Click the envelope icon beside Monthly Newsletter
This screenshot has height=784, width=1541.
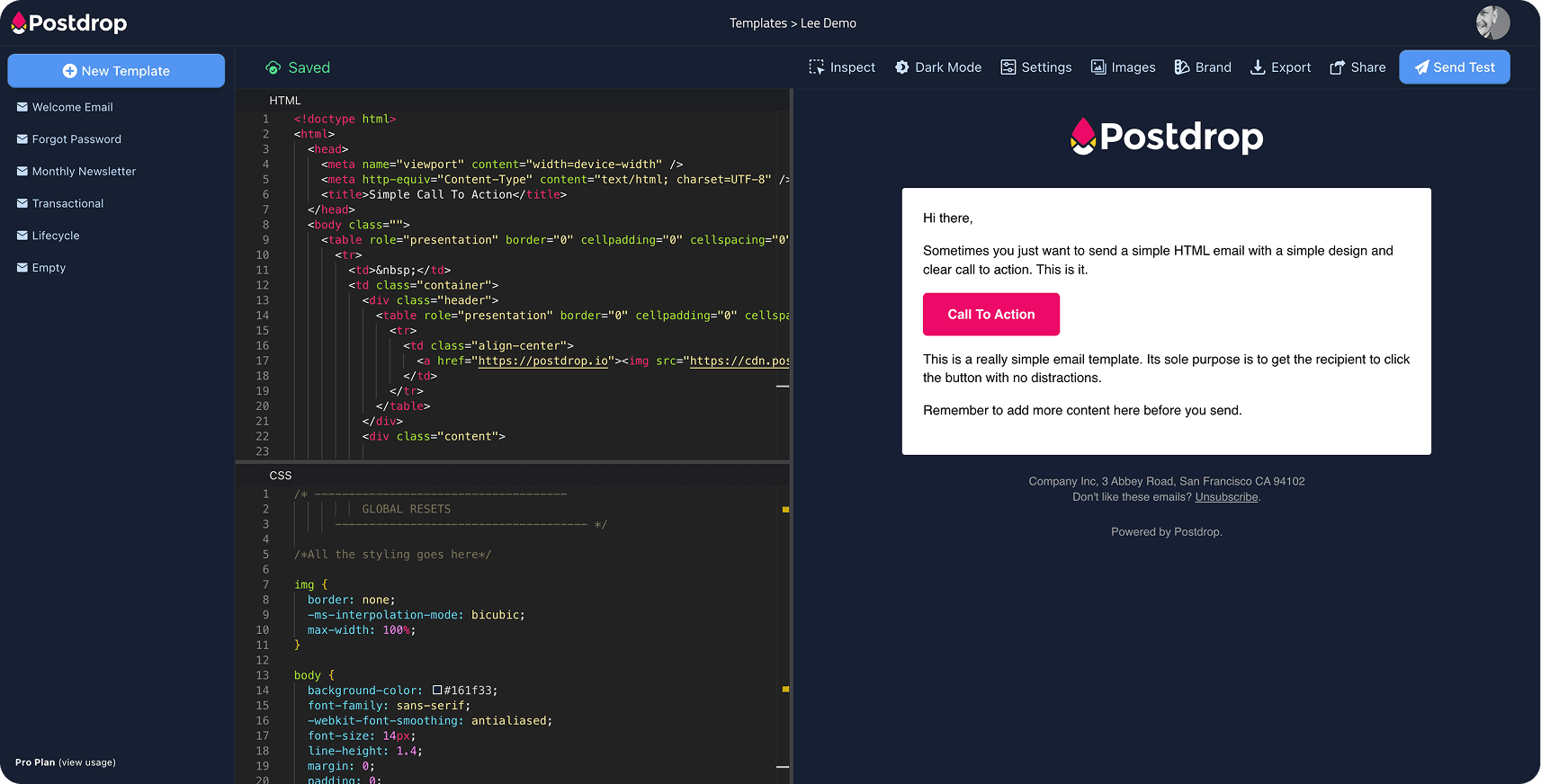[22, 171]
